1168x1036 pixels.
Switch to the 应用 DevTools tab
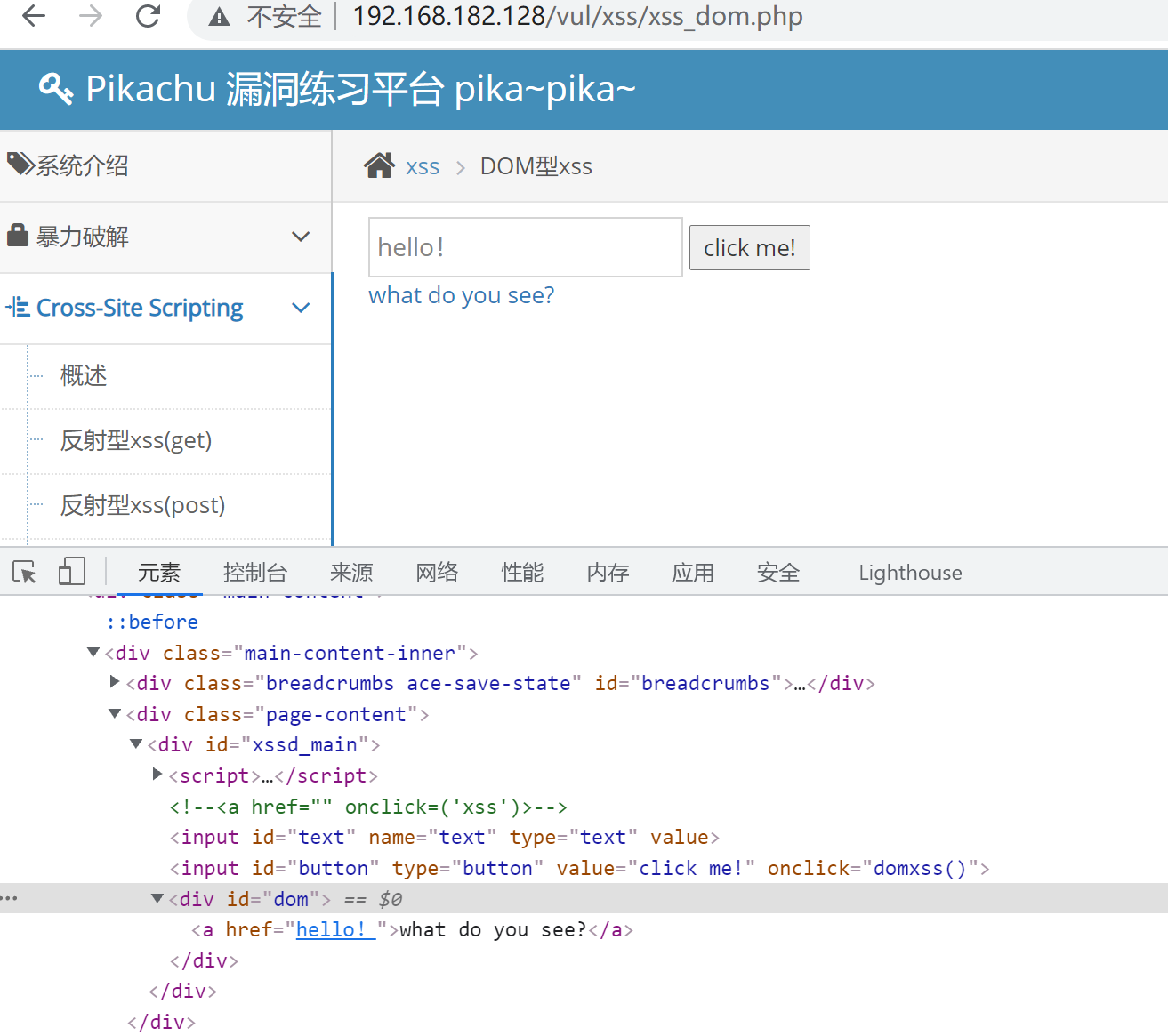[693, 573]
